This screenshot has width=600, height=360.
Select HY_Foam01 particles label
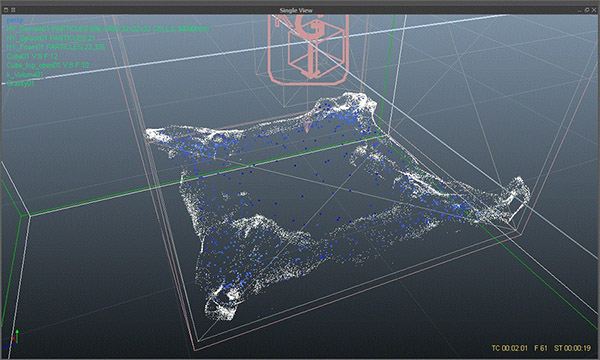56,47
